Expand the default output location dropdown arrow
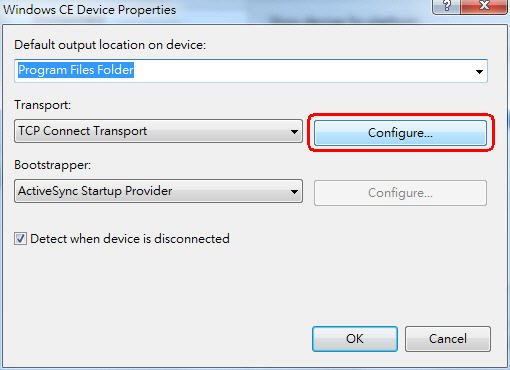 click(479, 71)
